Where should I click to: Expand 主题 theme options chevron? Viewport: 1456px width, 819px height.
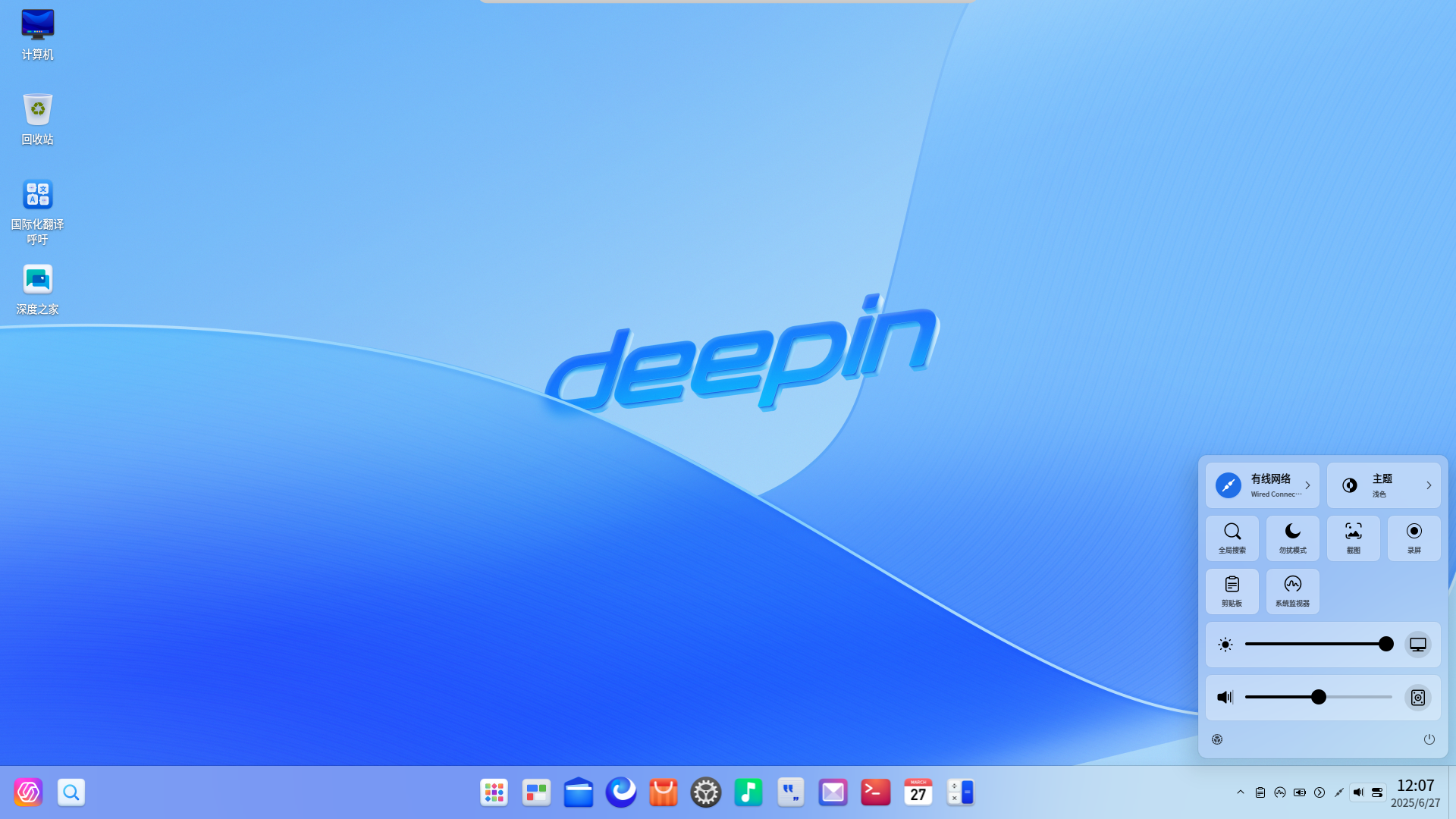pos(1429,485)
